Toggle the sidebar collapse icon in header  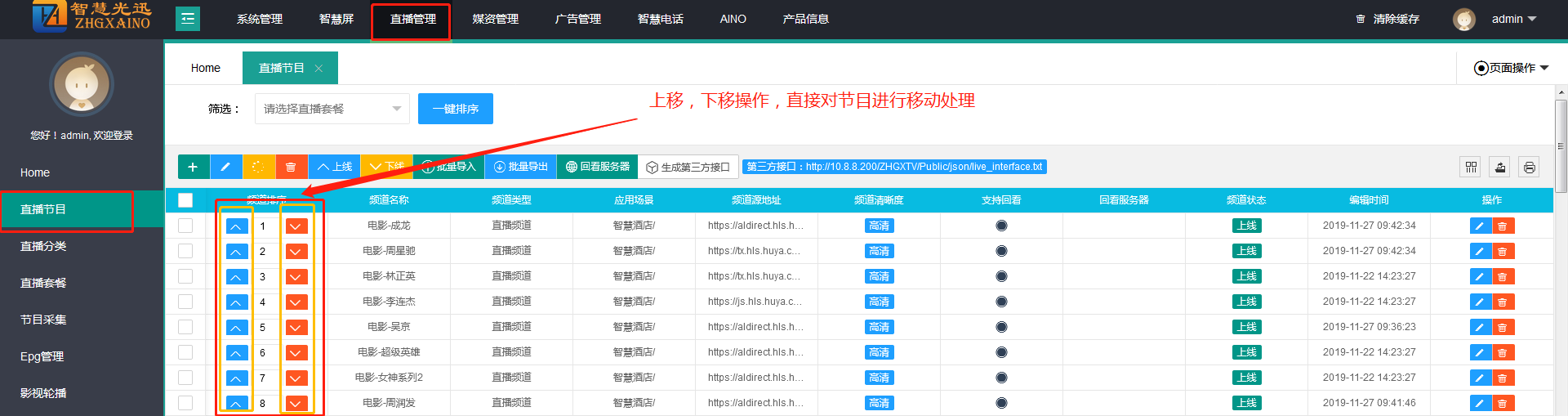click(x=188, y=19)
